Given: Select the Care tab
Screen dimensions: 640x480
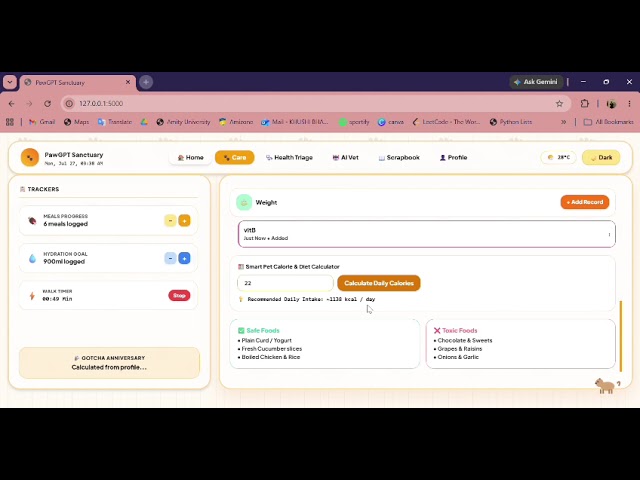Looking at the screenshot, I should tap(235, 158).
